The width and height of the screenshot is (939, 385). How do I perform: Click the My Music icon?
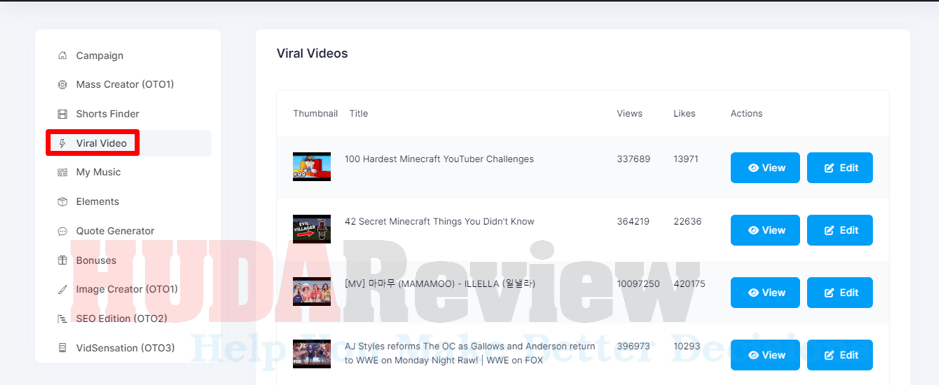click(62, 172)
